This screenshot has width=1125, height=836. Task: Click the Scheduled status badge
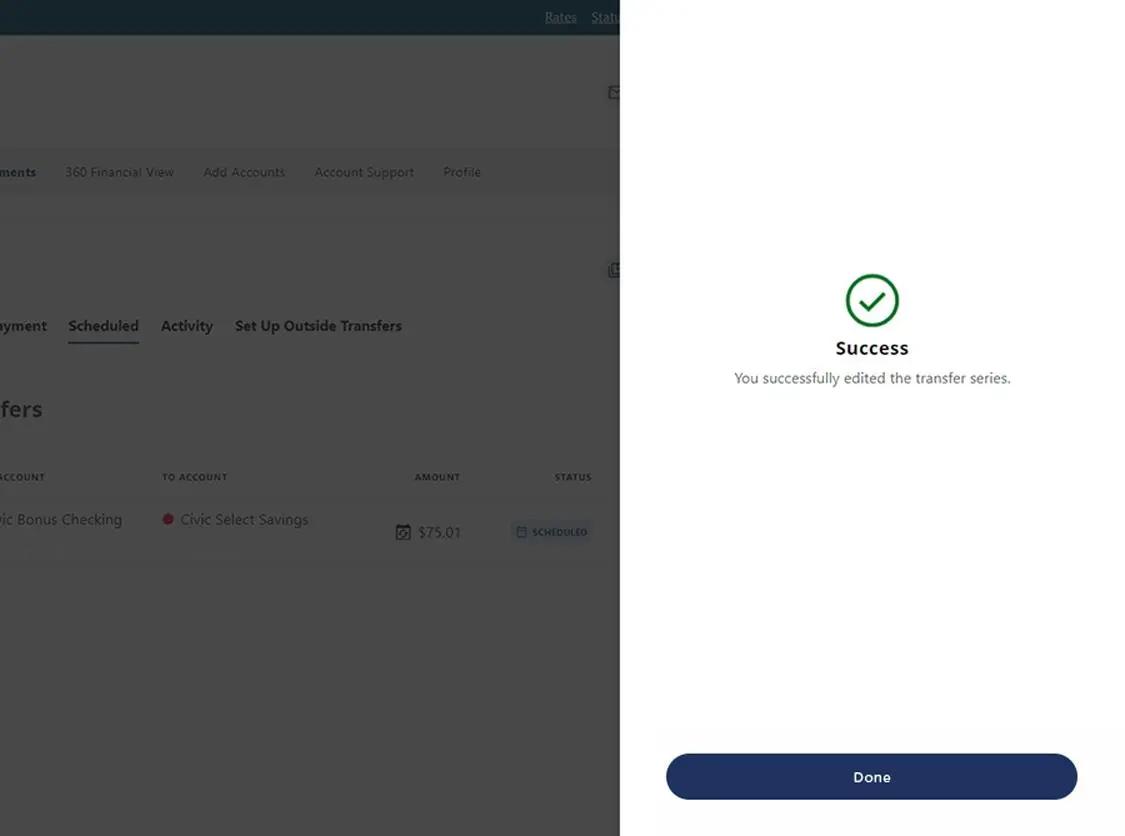pyautogui.click(x=551, y=531)
